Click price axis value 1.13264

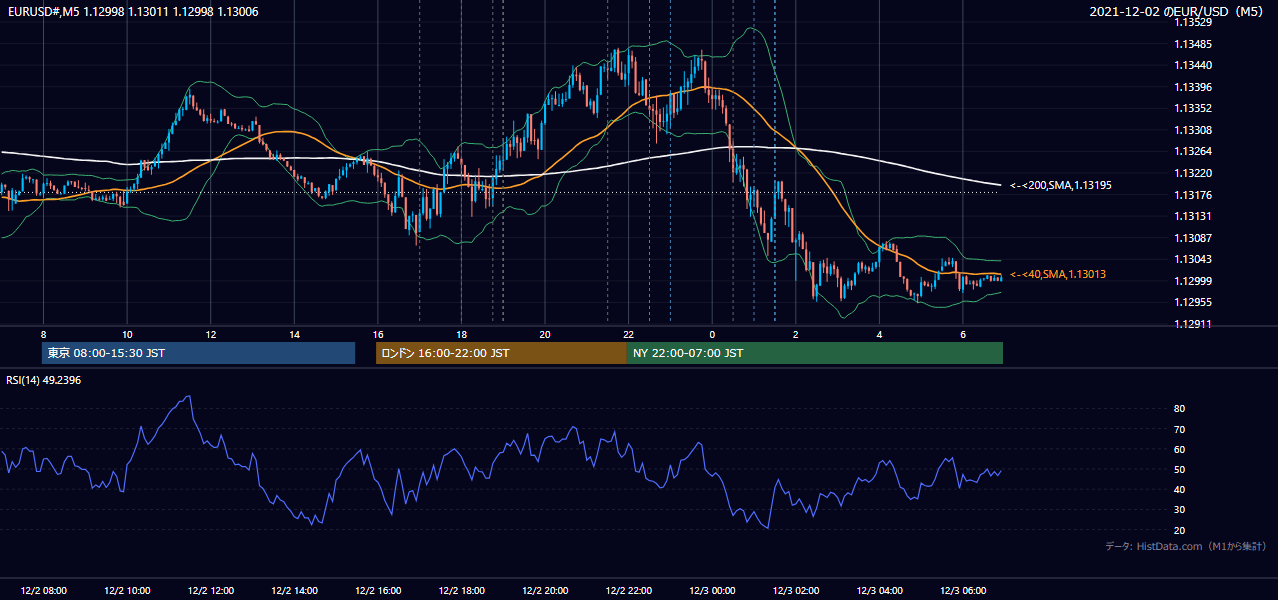click(x=1193, y=152)
